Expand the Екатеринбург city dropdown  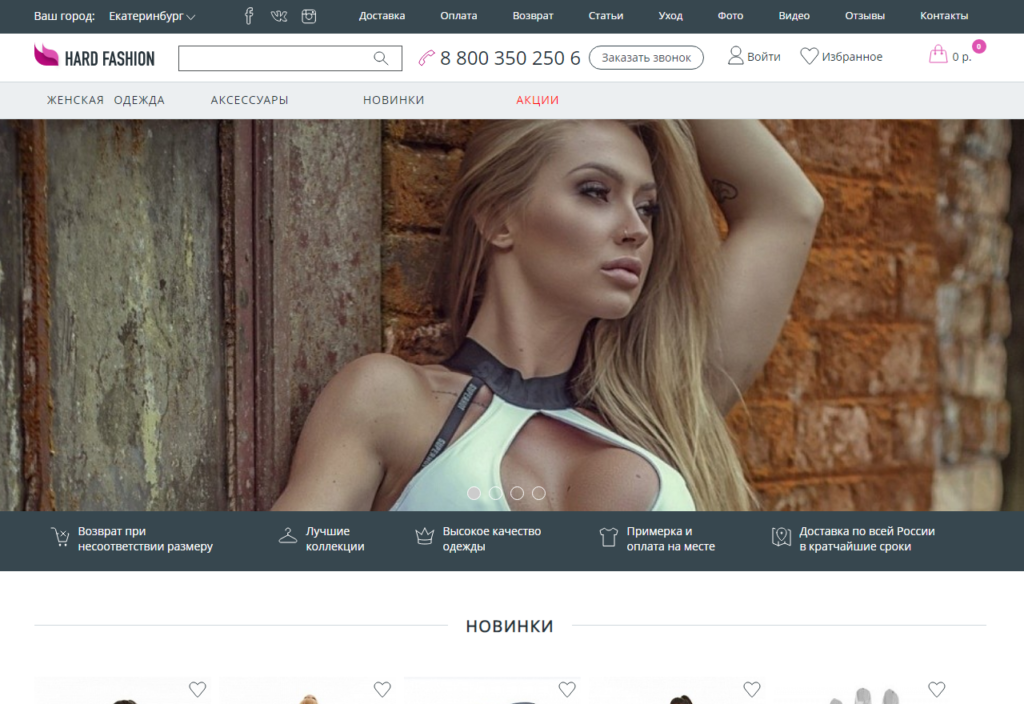(x=152, y=16)
